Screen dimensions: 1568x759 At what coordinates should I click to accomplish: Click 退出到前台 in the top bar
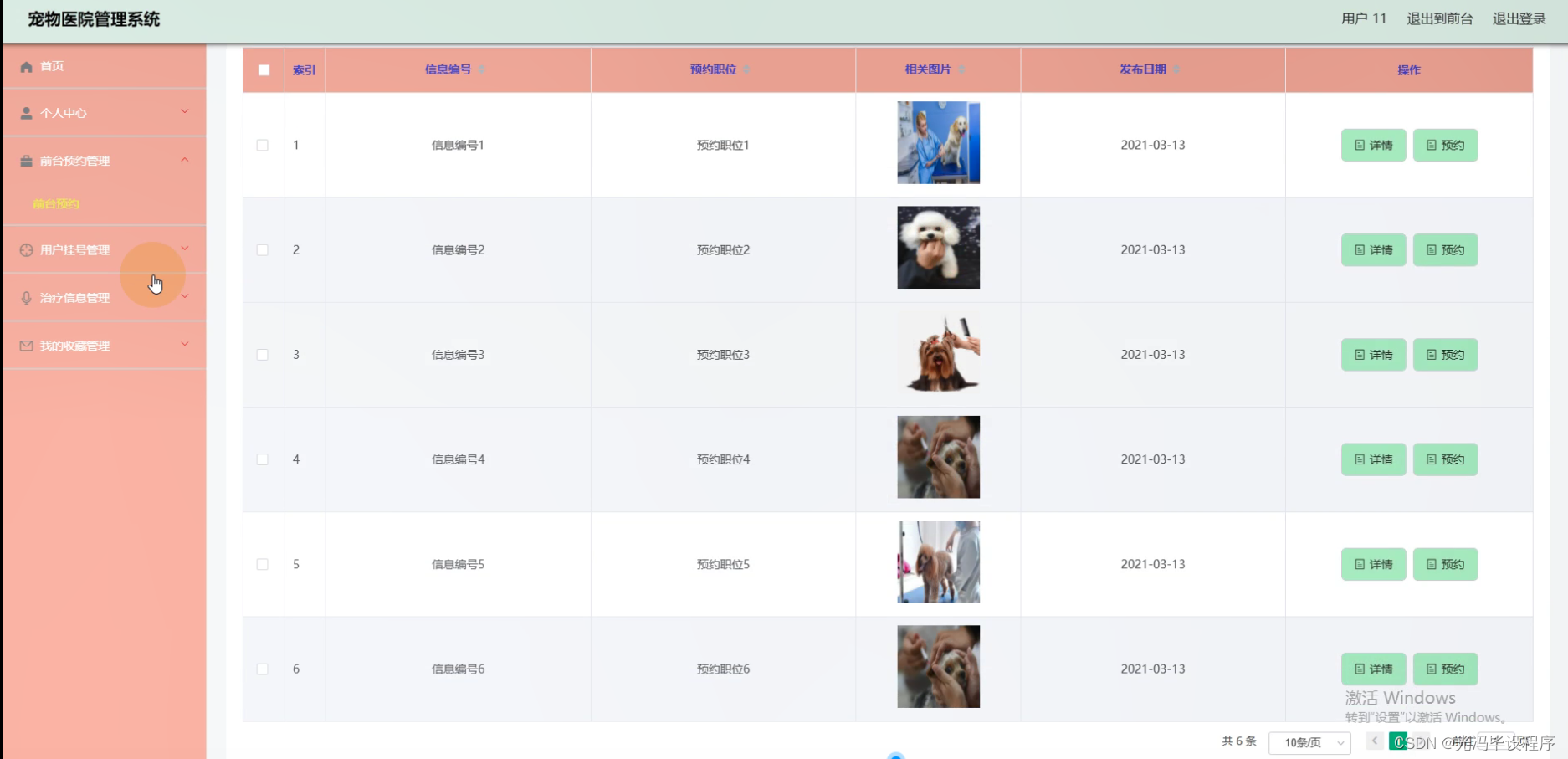point(1440,18)
